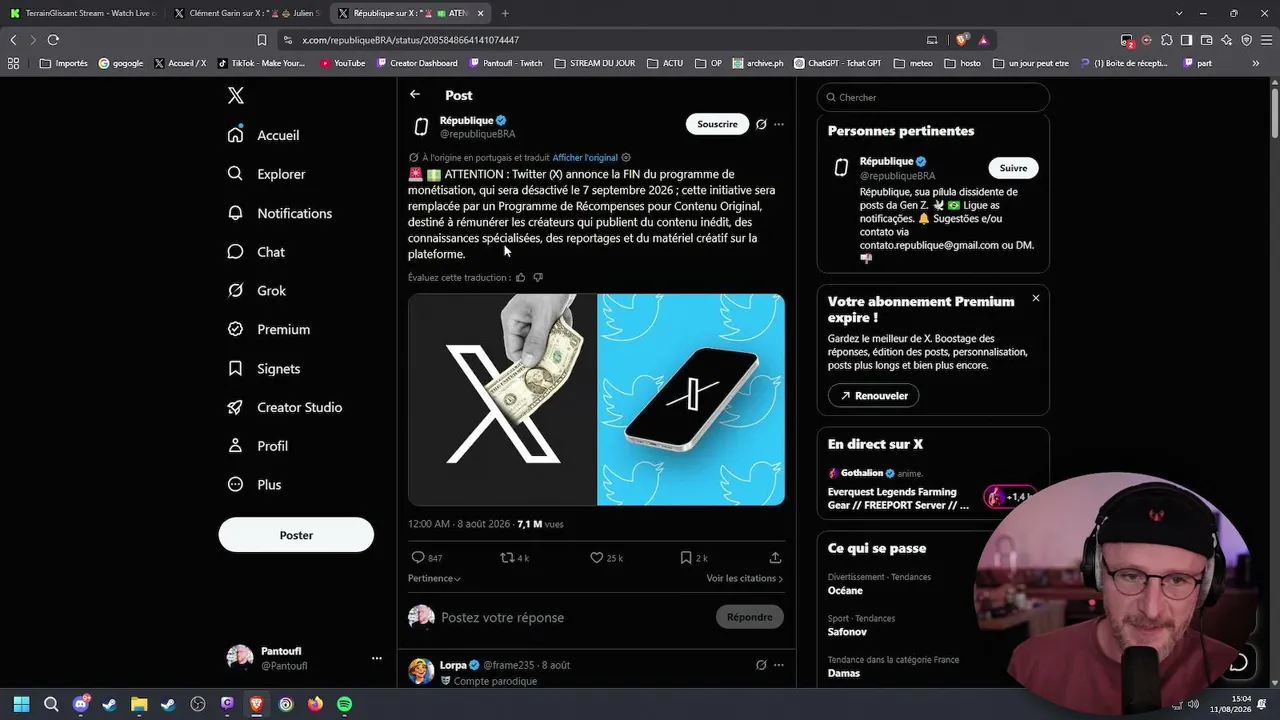Follow République with Suivre button

point(1013,168)
